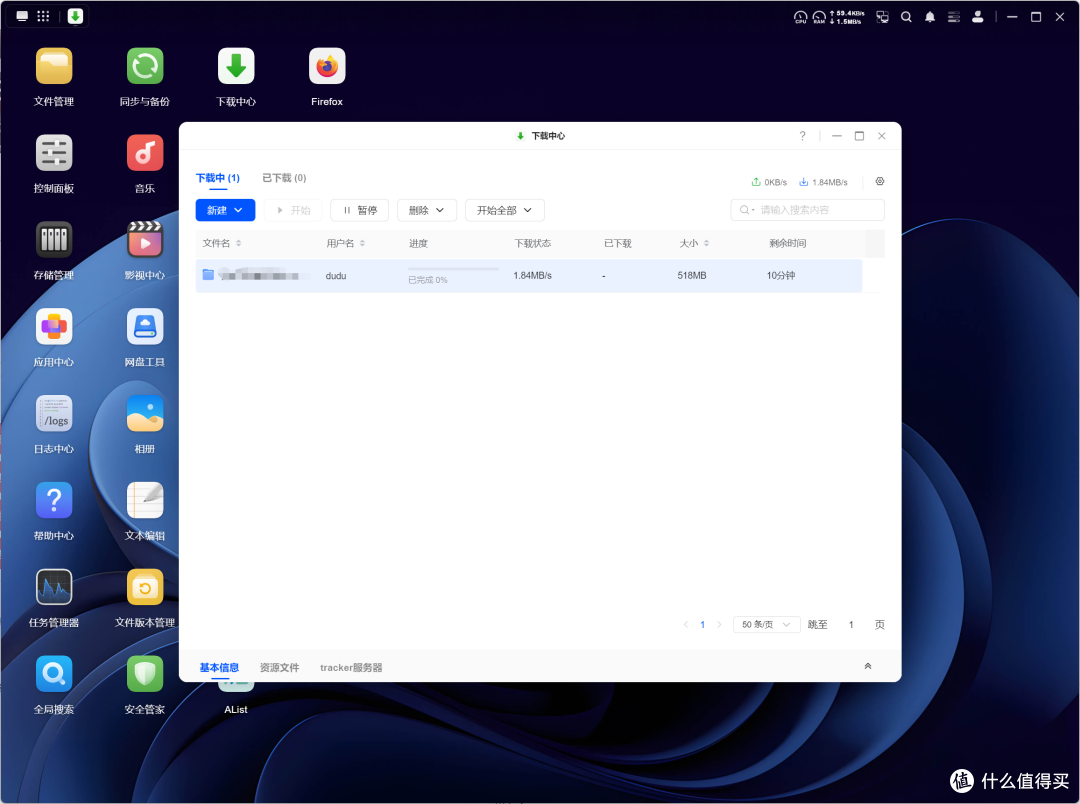Click the CPU usage indicator
This screenshot has width=1080, height=804.
click(800, 17)
